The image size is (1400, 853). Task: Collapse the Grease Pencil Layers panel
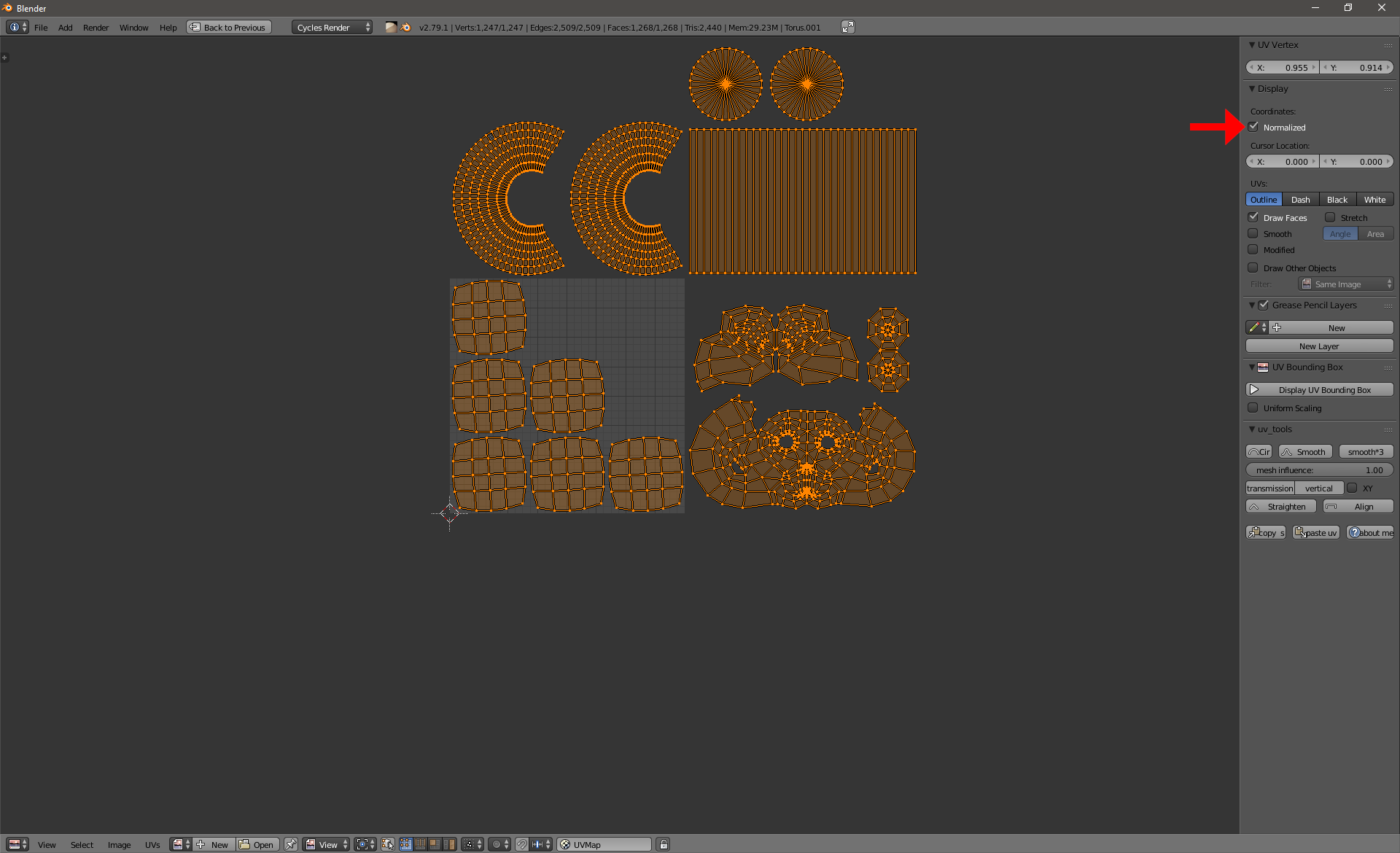click(x=1252, y=305)
